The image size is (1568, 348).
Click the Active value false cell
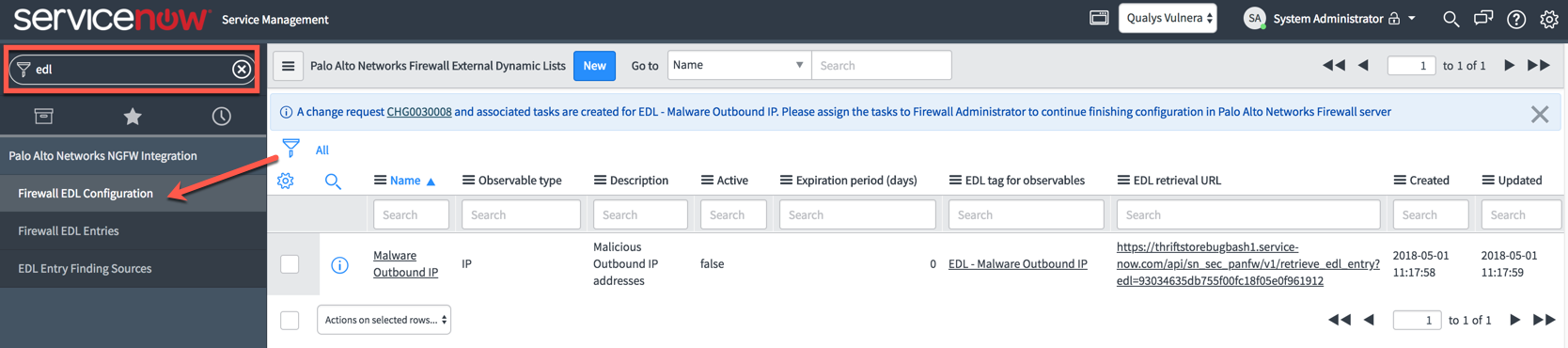click(713, 264)
